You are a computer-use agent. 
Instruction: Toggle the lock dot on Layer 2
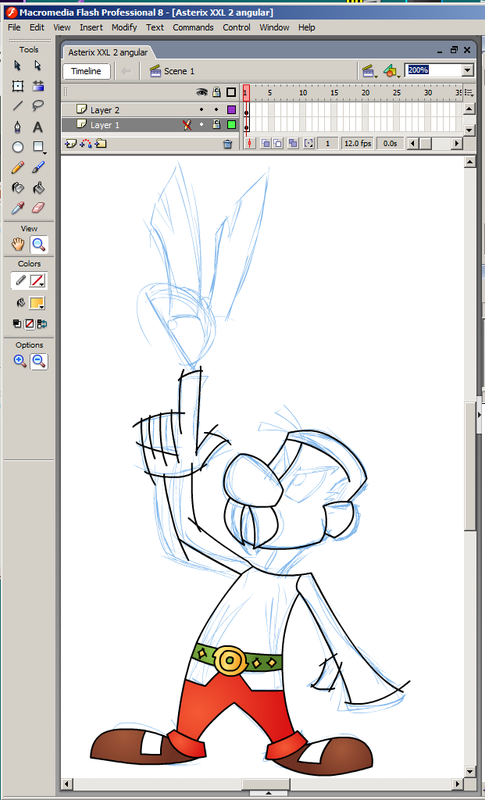[216, 110]
